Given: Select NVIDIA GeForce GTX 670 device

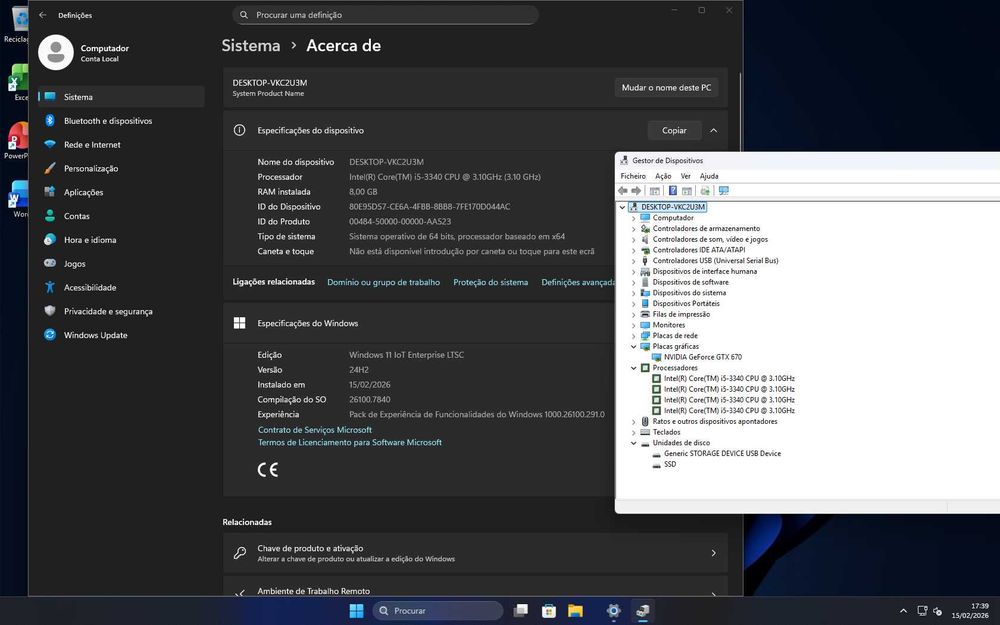Looking at the screenshot, I should click(703, 357).
